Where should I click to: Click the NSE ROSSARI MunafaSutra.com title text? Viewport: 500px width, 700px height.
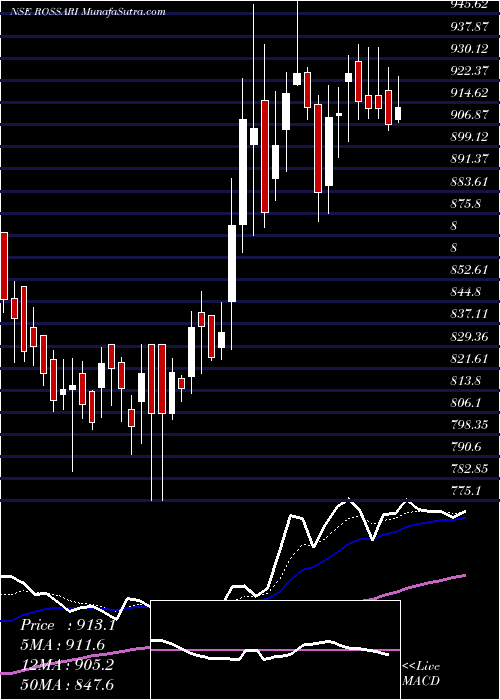[x=88, y=11]
